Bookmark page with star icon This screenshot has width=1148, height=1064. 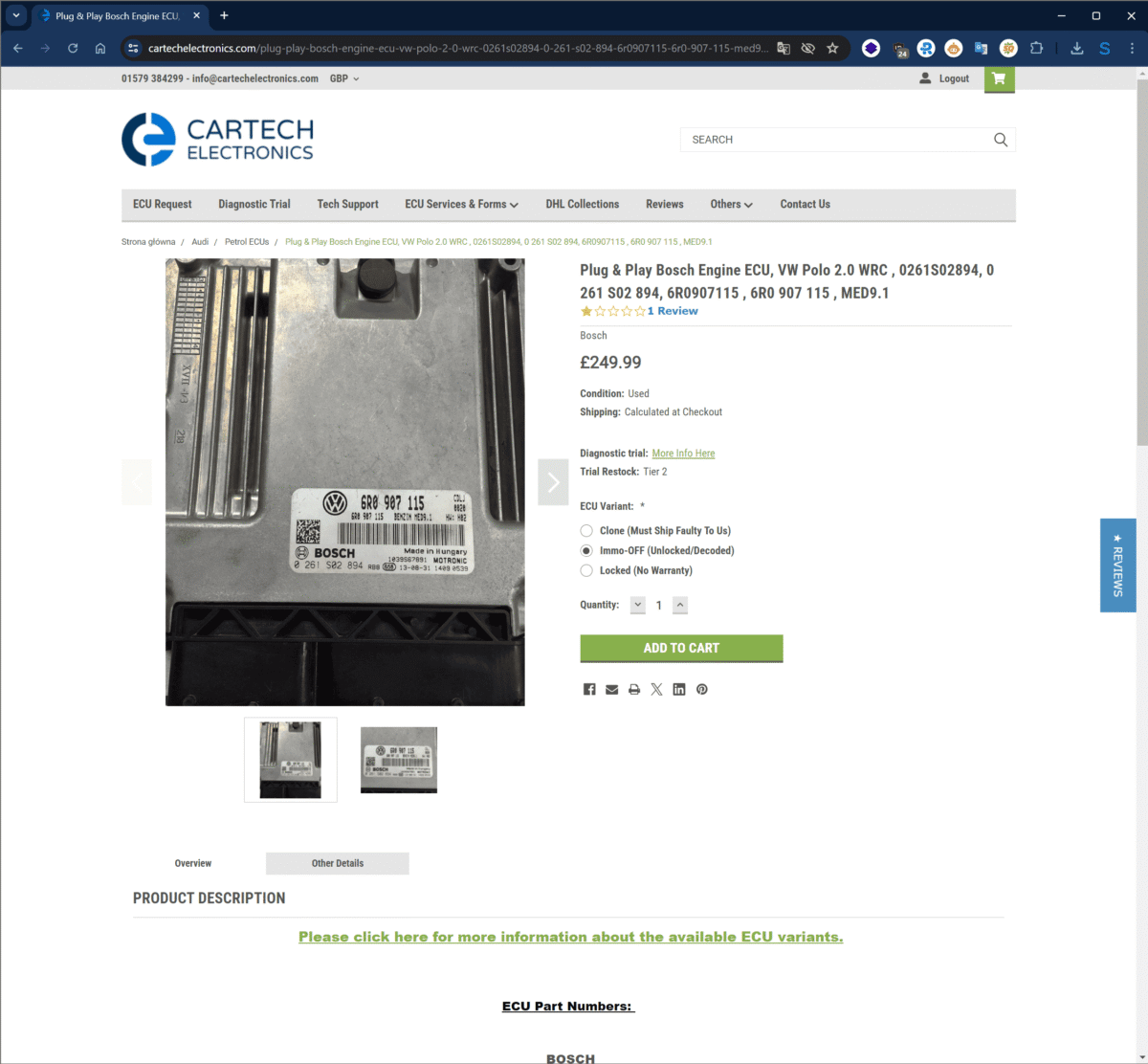pyautogui.click(x=832, y=48)
